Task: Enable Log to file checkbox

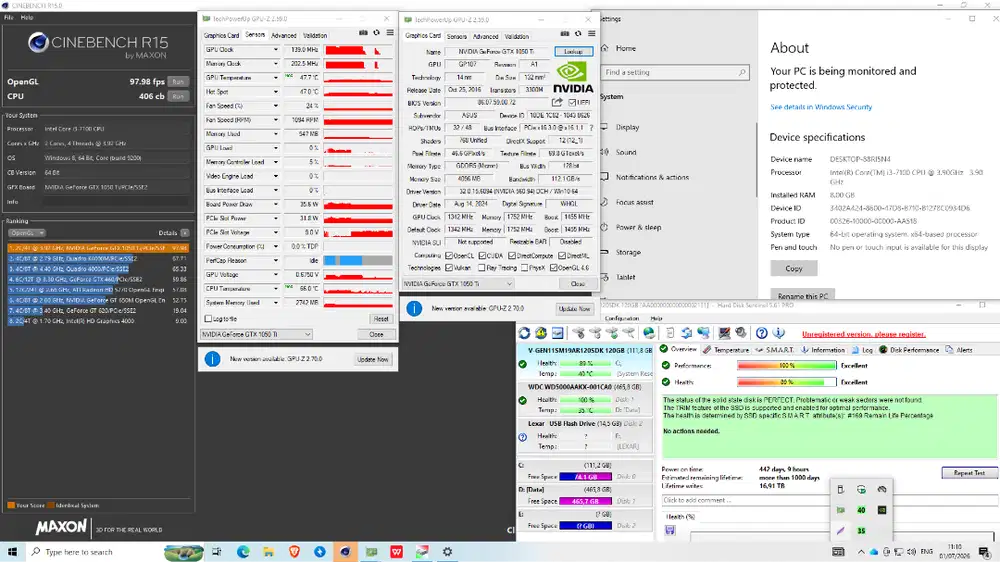Action: point(208,318)
